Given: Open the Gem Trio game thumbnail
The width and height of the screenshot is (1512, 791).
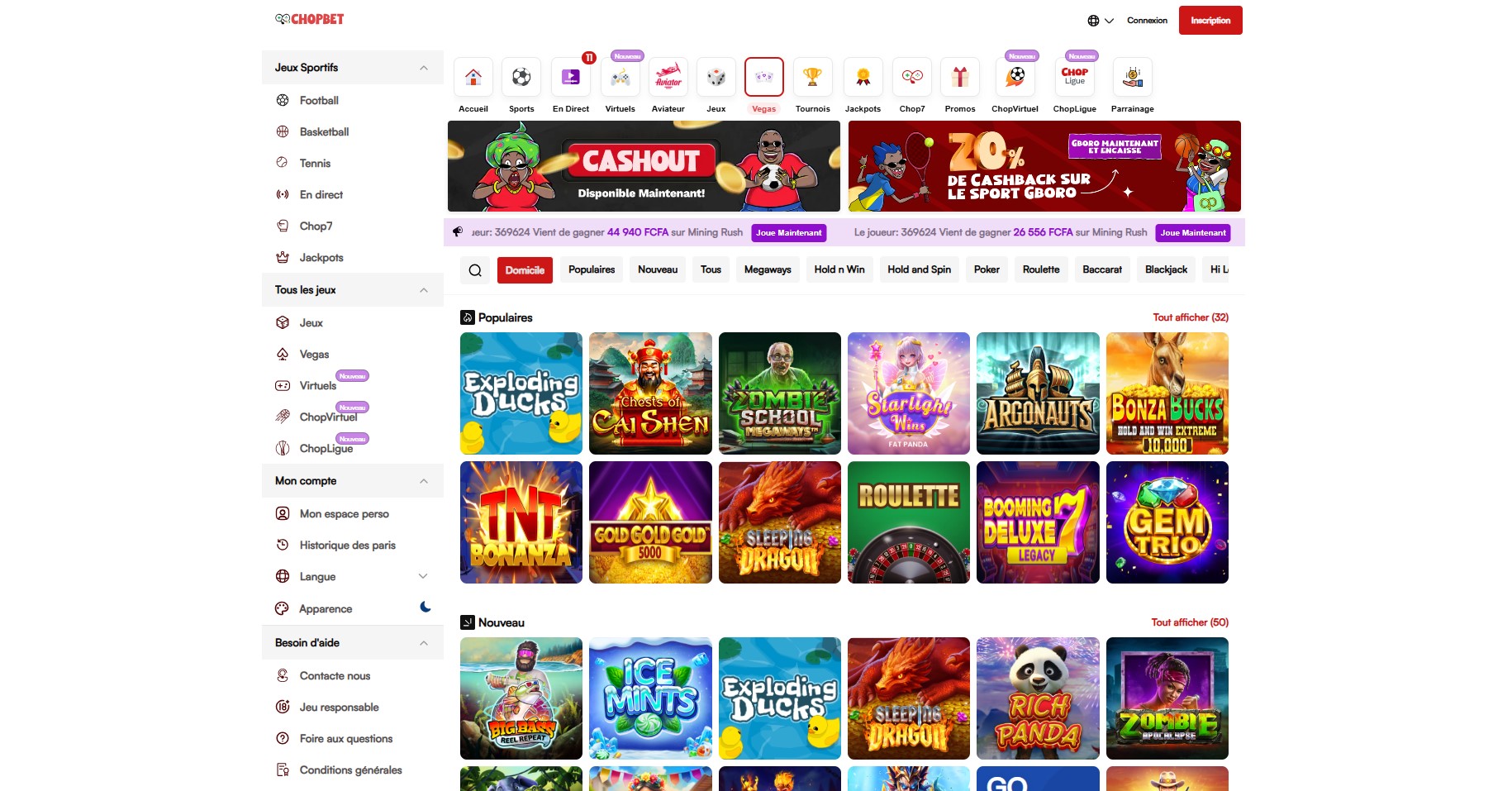Looking at the screenshot, I should coord(1167,522).
